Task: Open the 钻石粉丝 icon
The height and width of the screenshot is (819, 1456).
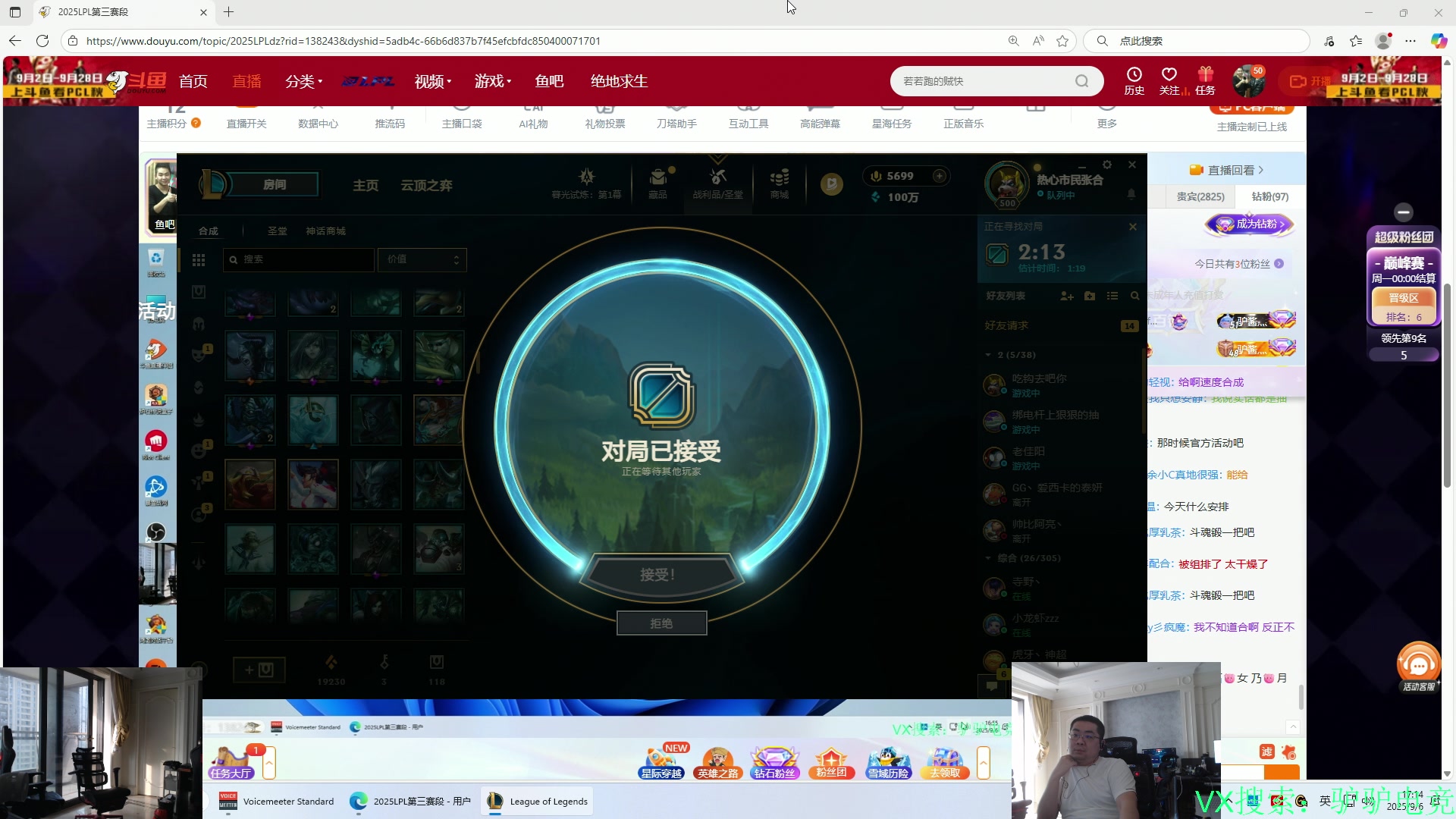Action: [774, 762]
